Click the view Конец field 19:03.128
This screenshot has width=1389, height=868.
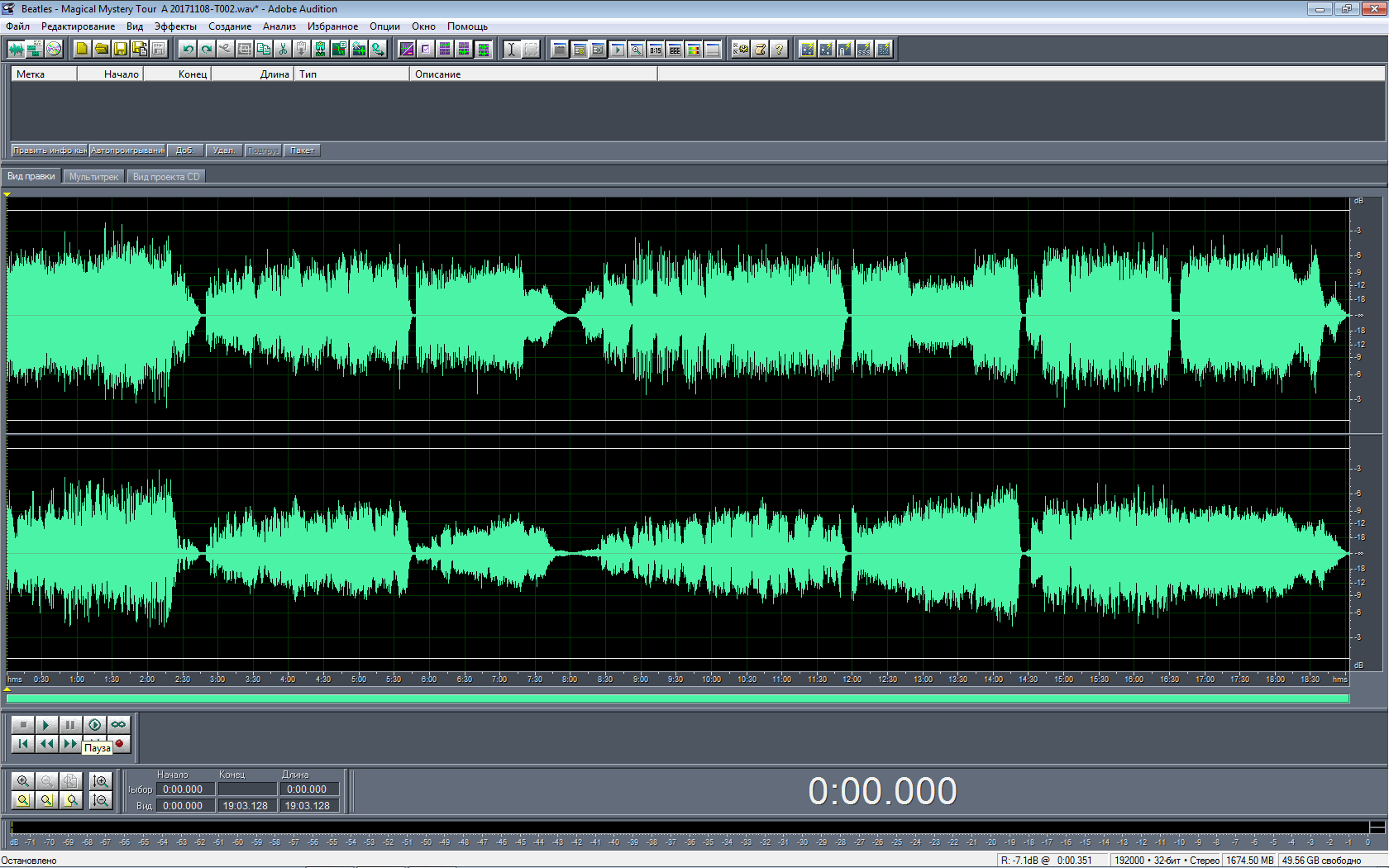coord(247,806)
